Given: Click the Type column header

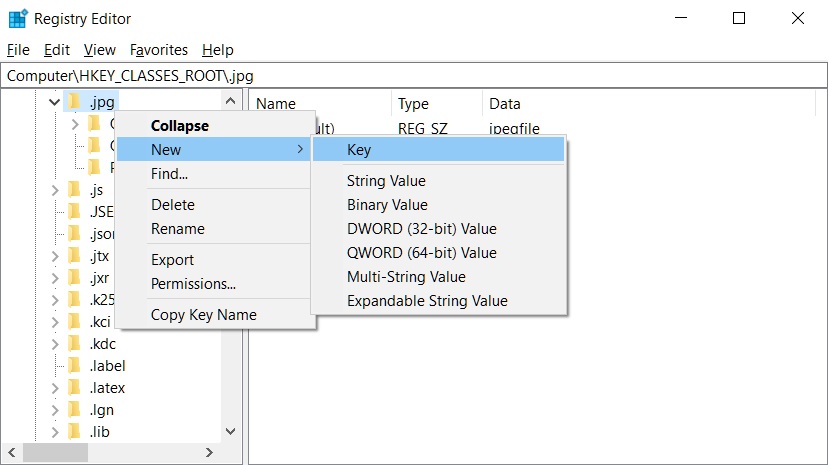Looking at the screenshot, I should click(437, 103).
